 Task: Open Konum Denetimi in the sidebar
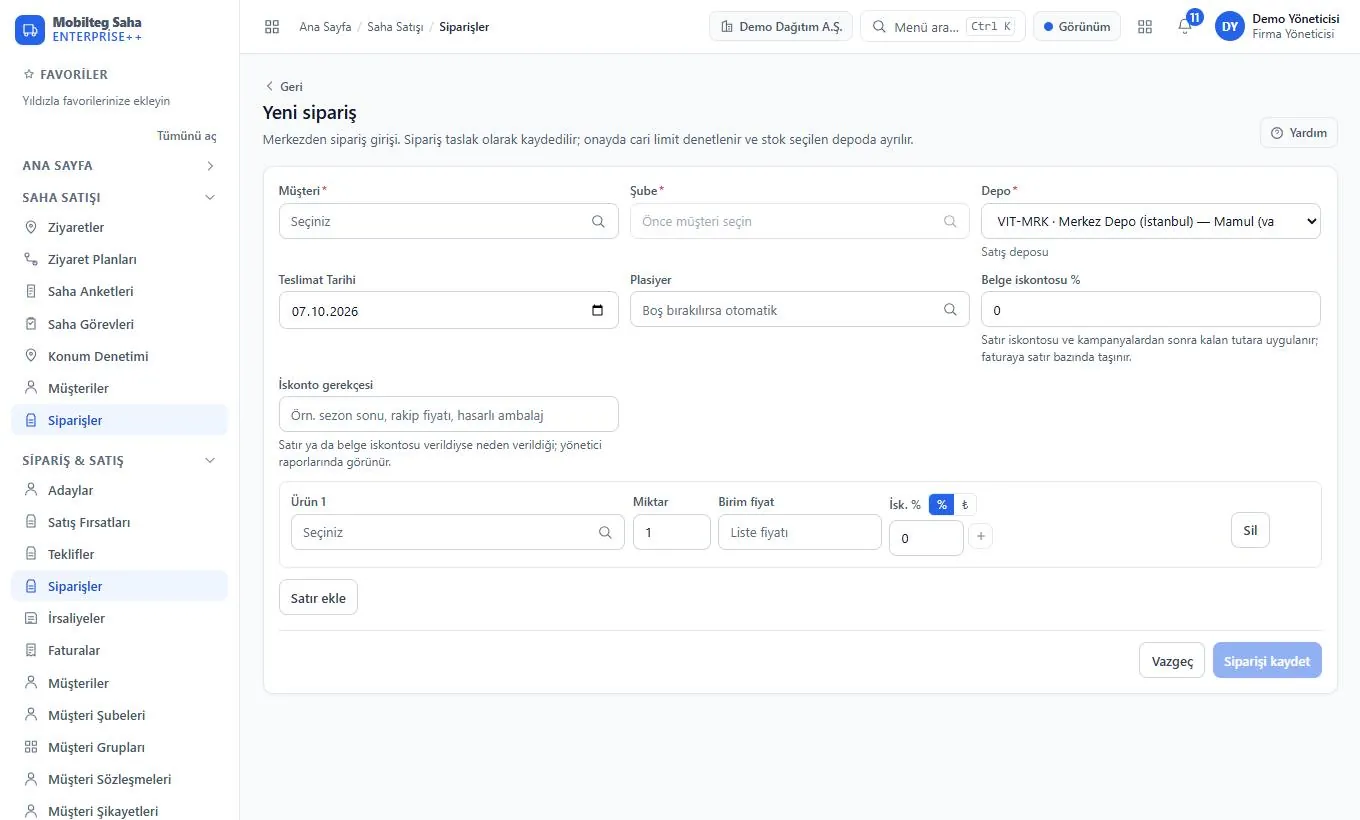pyautogui.click(x=119, y=356)
